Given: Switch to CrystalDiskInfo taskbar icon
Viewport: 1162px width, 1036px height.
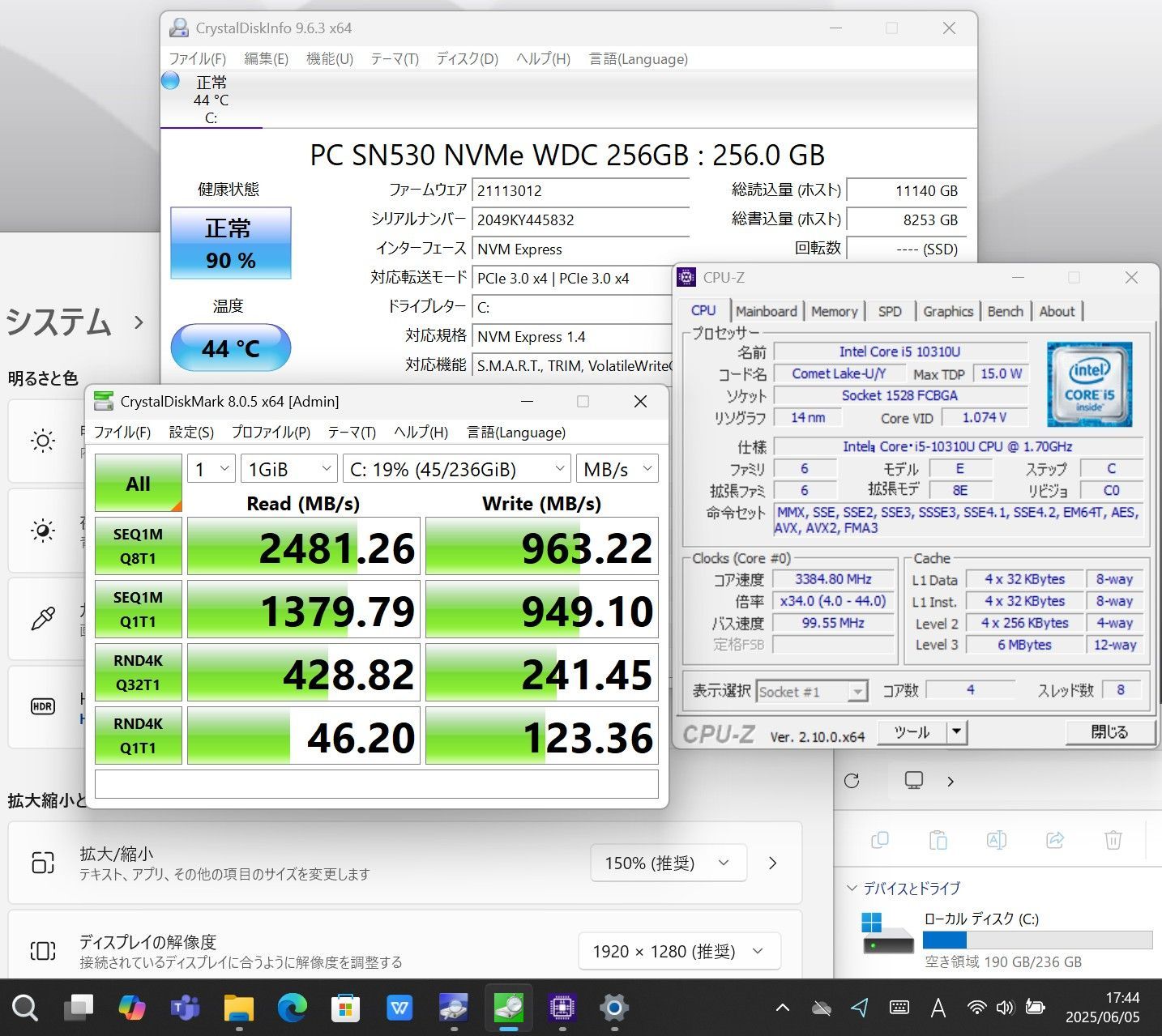Looking at the screenshot, I should coord(454,1008).
